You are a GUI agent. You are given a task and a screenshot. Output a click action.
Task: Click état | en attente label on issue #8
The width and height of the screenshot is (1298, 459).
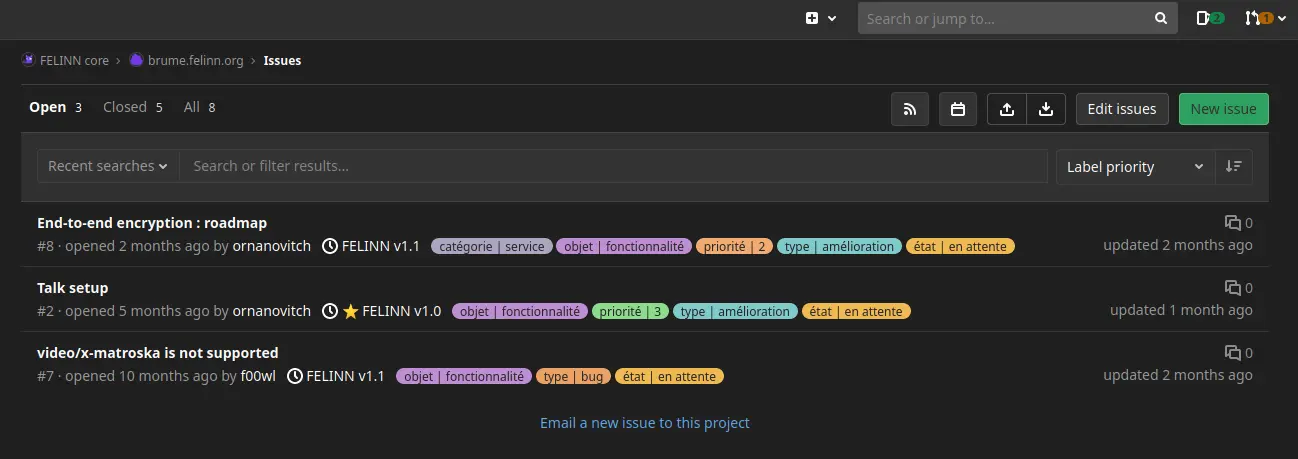coord(960,246)
